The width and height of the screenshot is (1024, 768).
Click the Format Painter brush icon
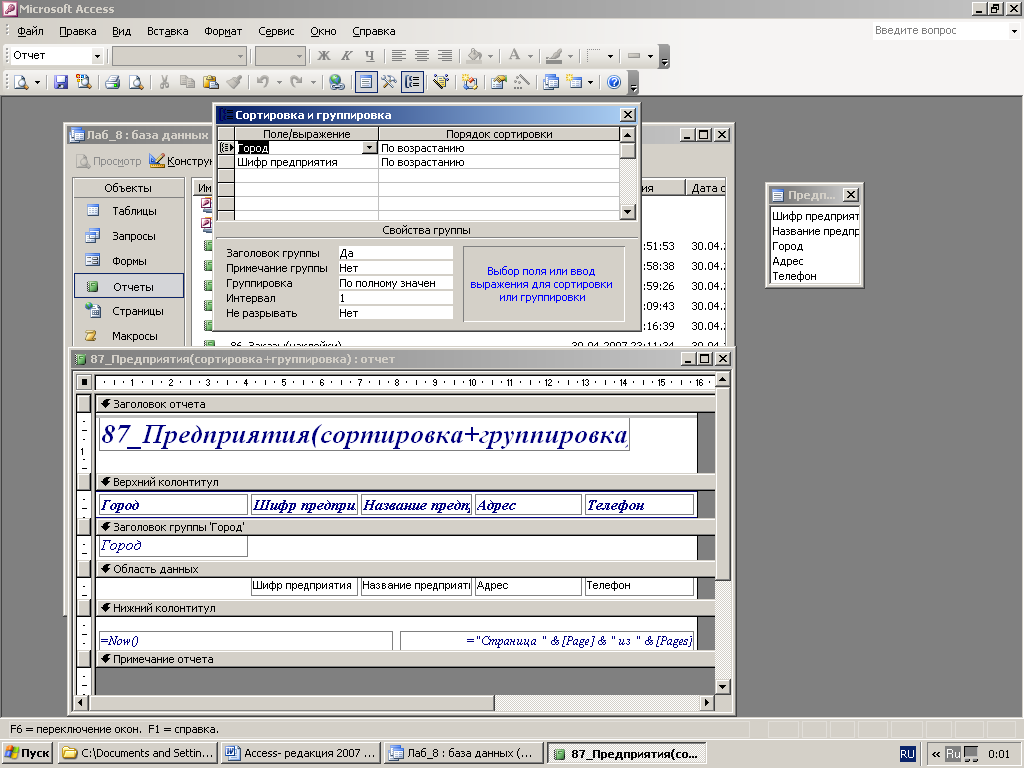pyautogui.click(x=234, y=82)
